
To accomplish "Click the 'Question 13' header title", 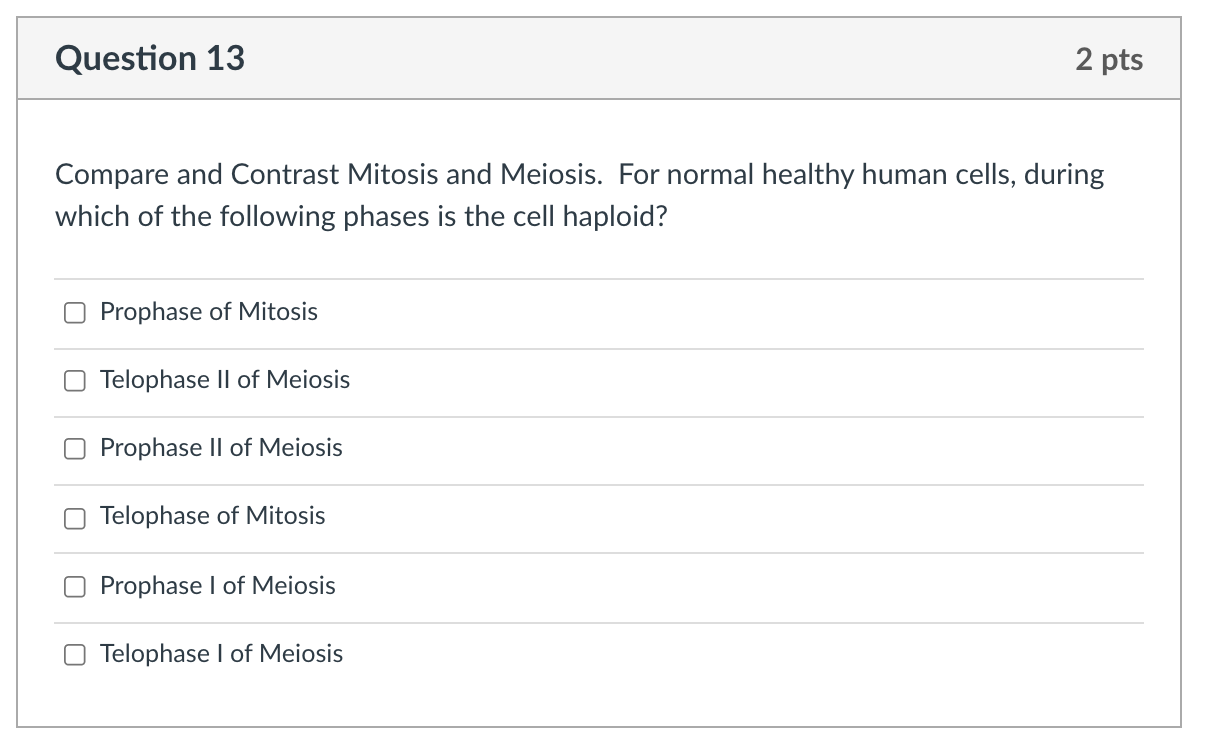I will [150, 59].
